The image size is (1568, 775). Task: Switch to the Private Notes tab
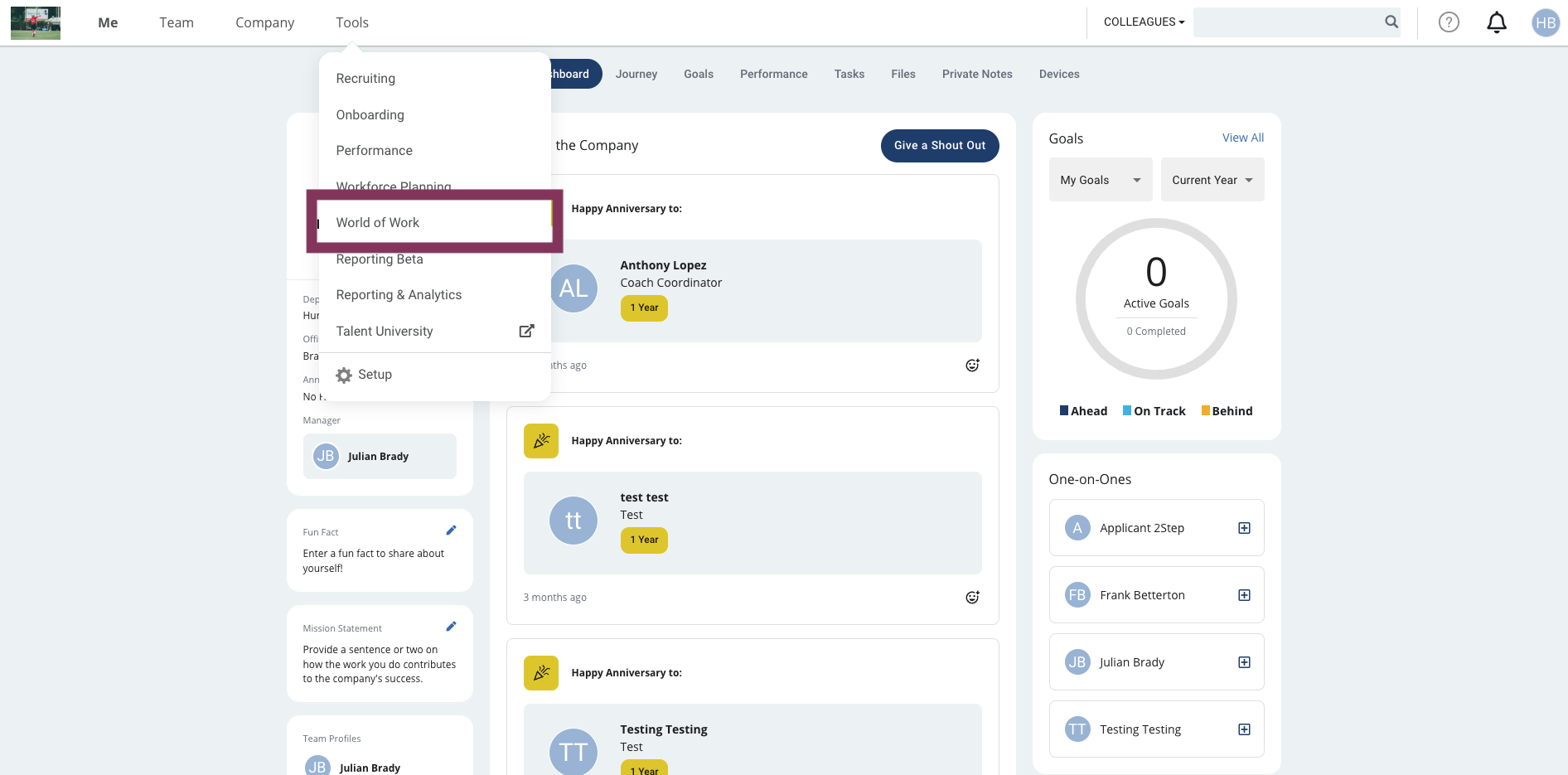click(977, 74)
